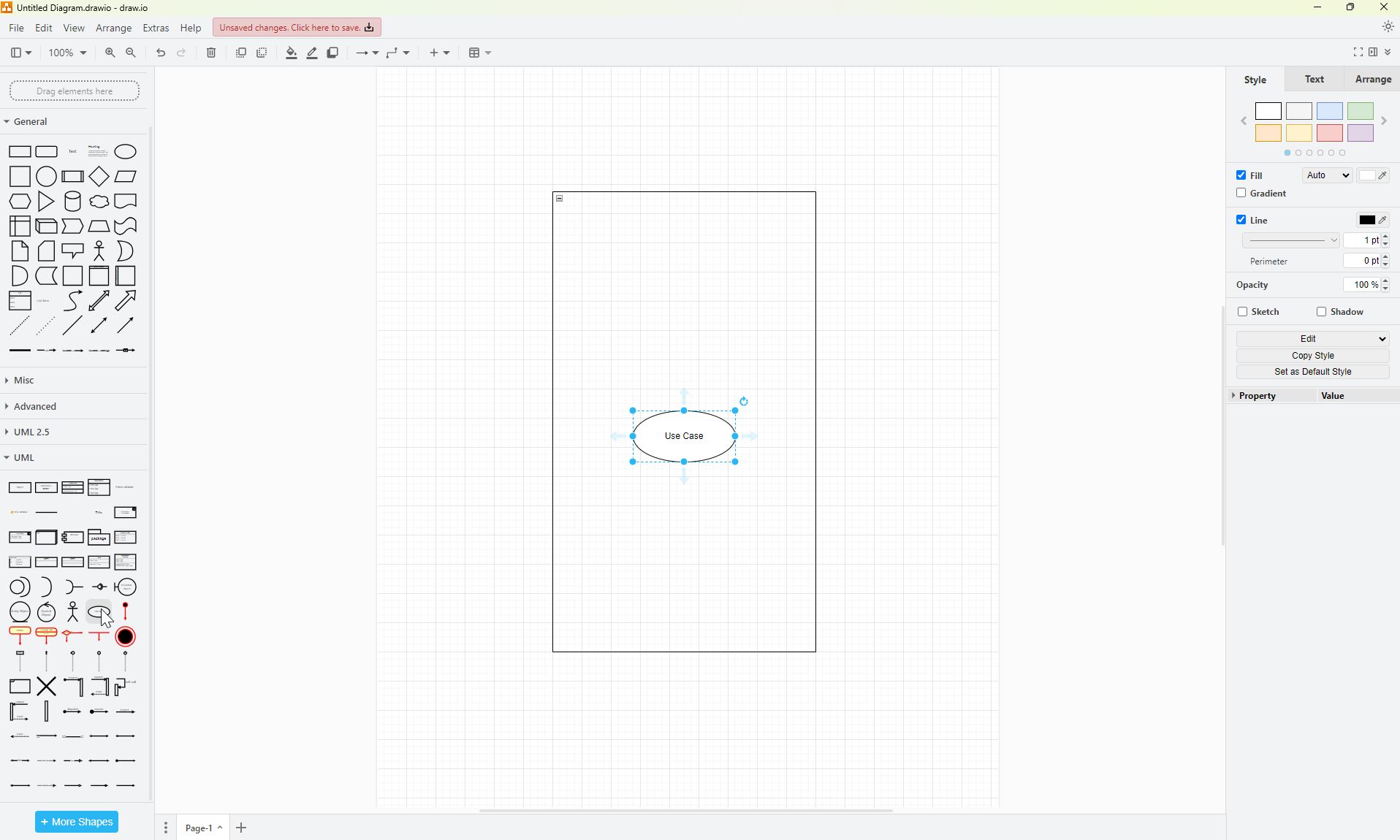
Task: Click the Delete icon in the toolbar
Action: click(x=210, y=53)
